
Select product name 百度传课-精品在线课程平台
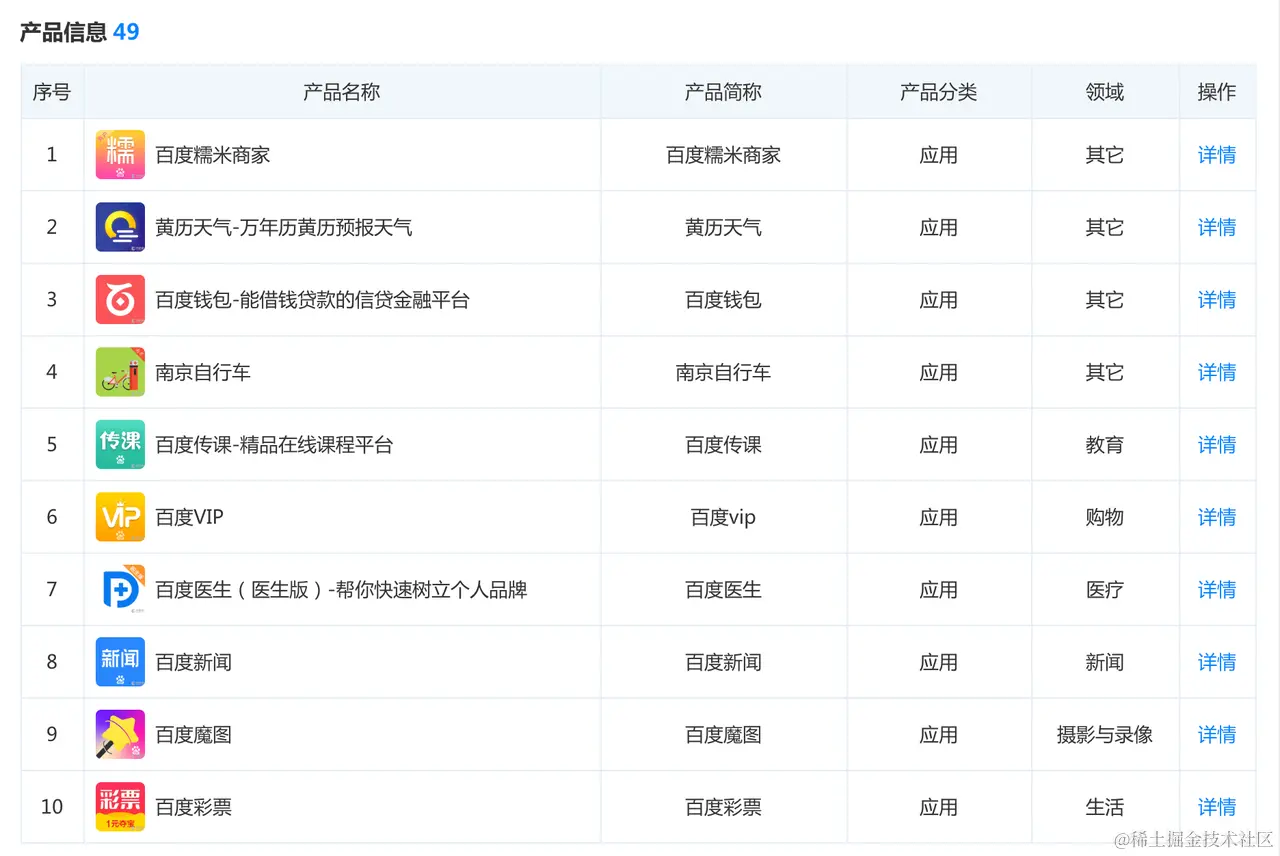tap(274, 445)
